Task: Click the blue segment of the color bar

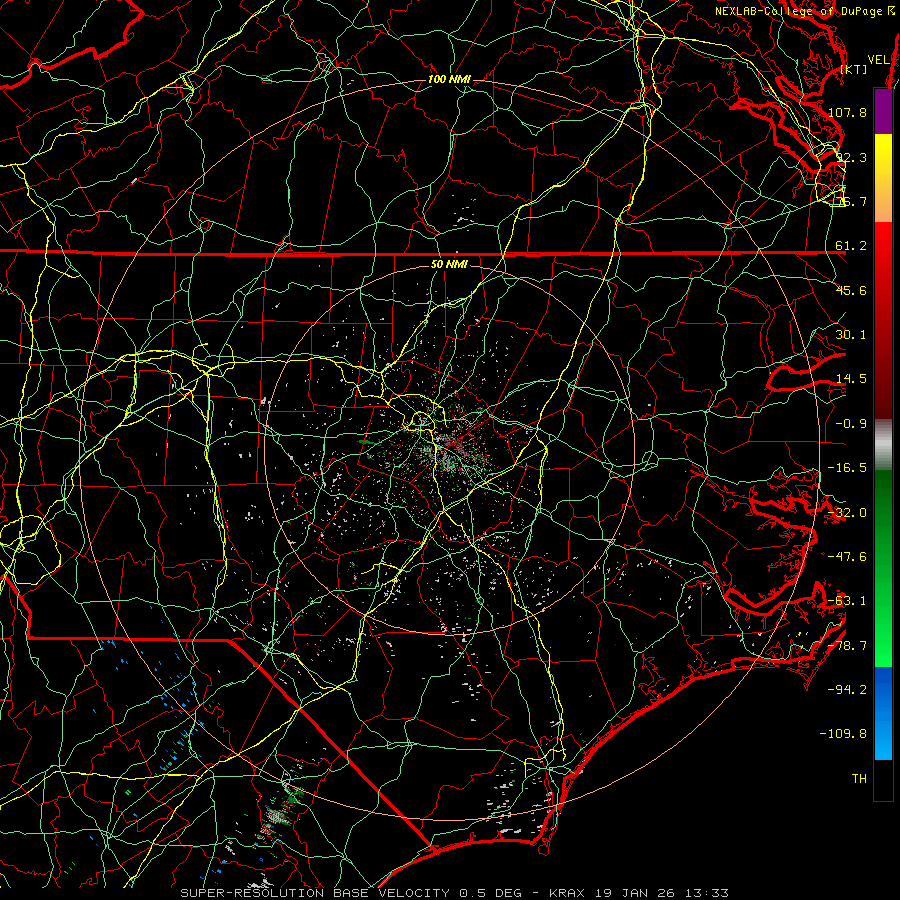Action: coord(883,713)
